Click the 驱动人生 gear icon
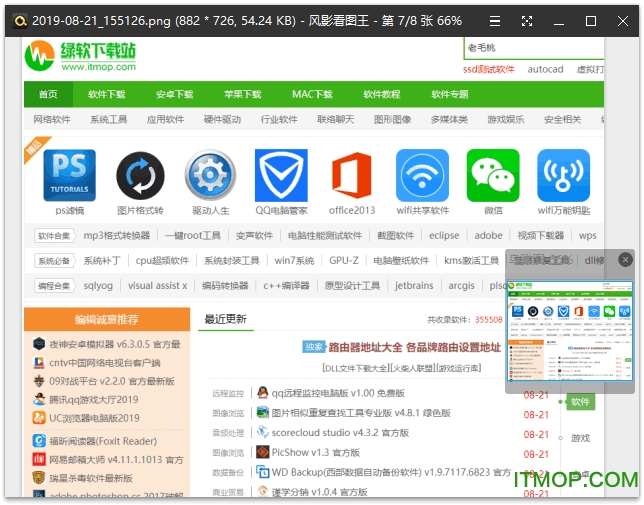This screenshot has width=644, height=505. (x=210, y=175)
